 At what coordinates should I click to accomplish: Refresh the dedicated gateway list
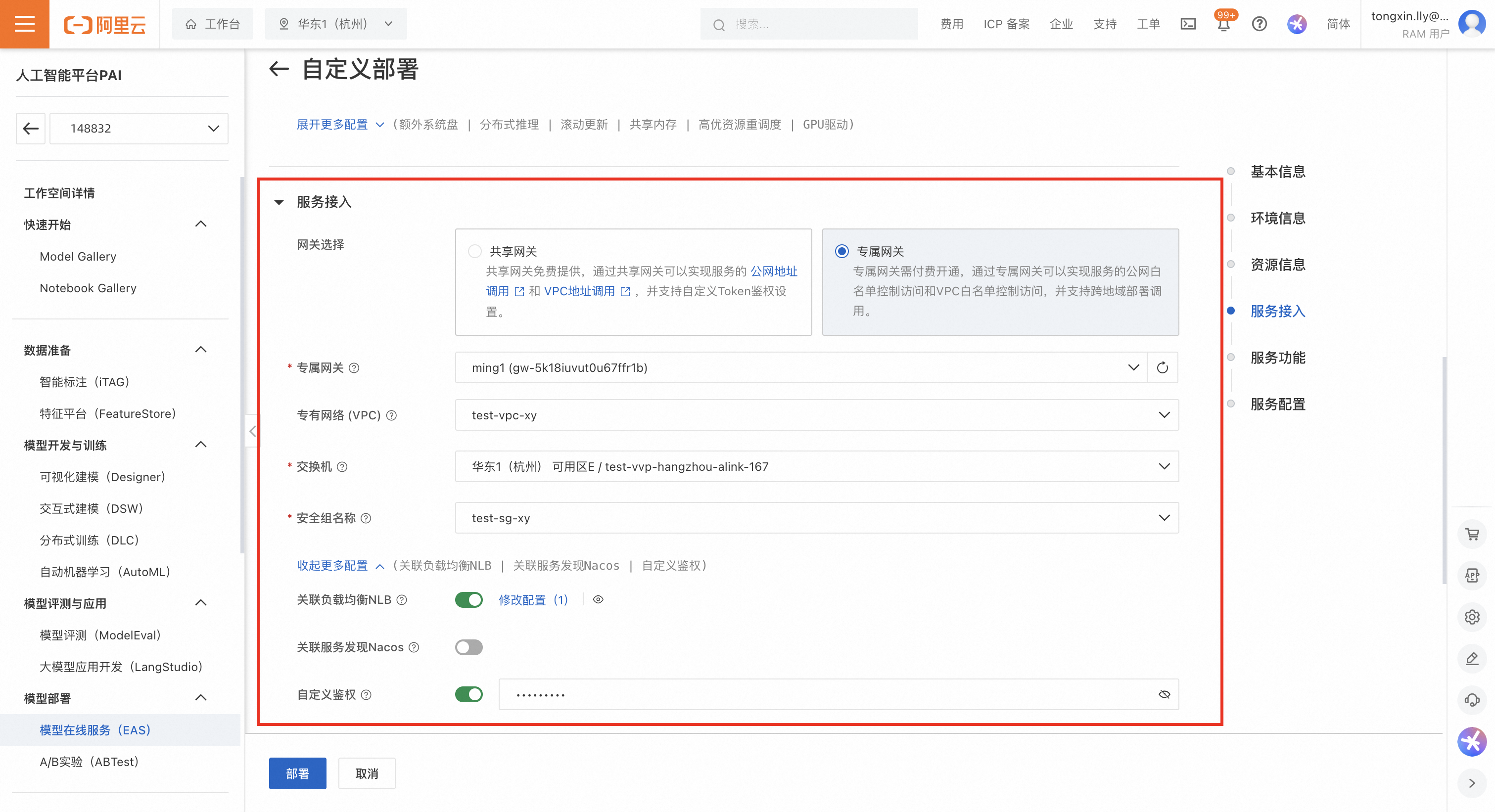tap(1162, 368)
